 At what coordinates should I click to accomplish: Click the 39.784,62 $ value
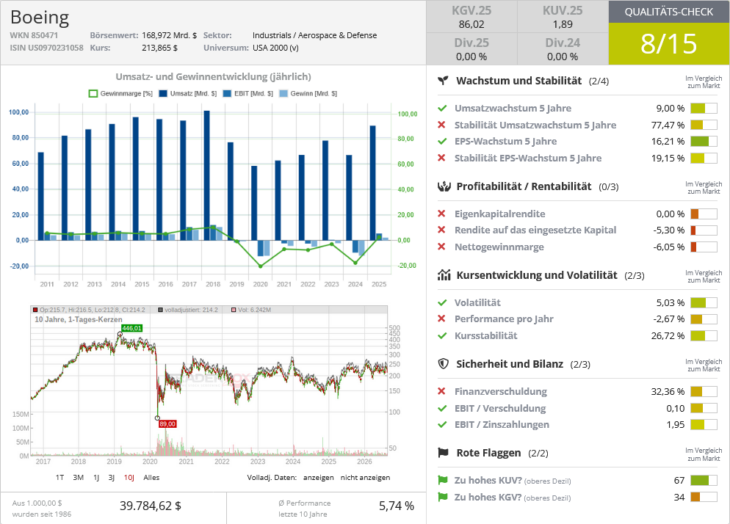[150, 506]
